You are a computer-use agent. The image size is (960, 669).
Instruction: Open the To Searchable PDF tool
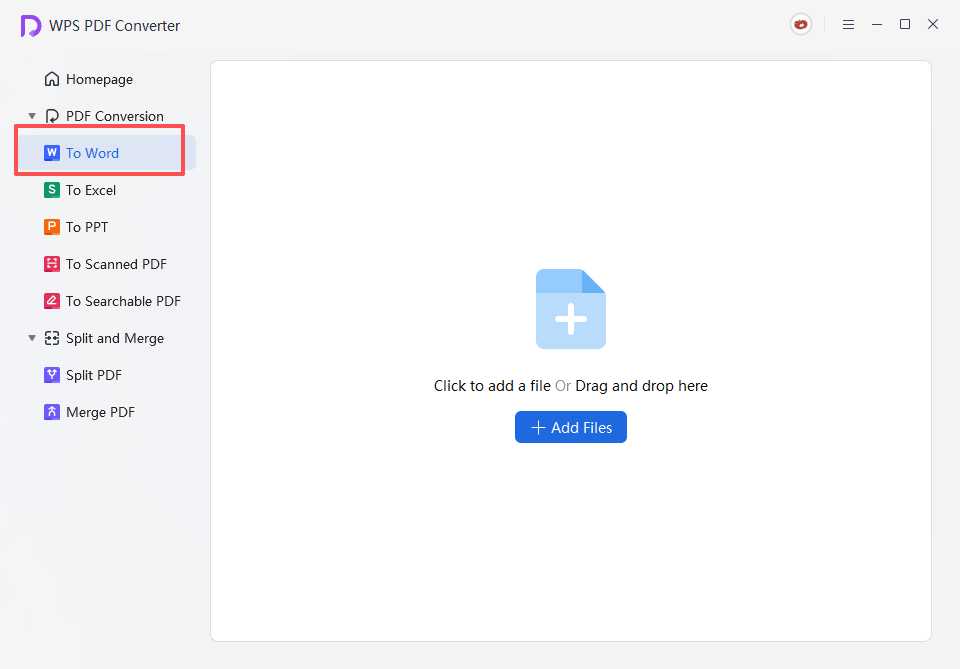click(x=122, y=301)
